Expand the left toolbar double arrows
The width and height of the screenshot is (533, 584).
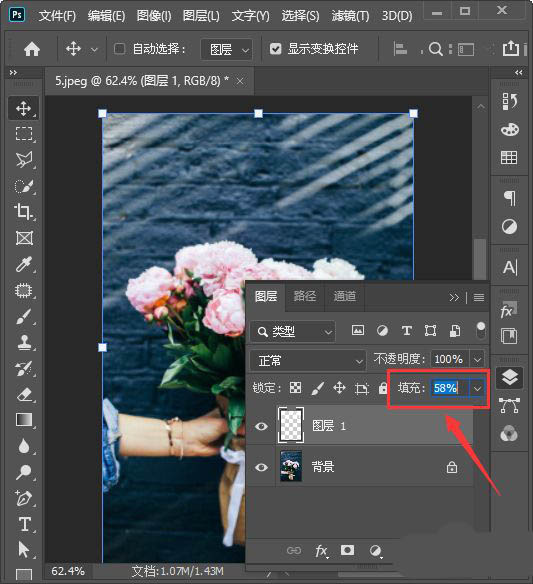13,72
